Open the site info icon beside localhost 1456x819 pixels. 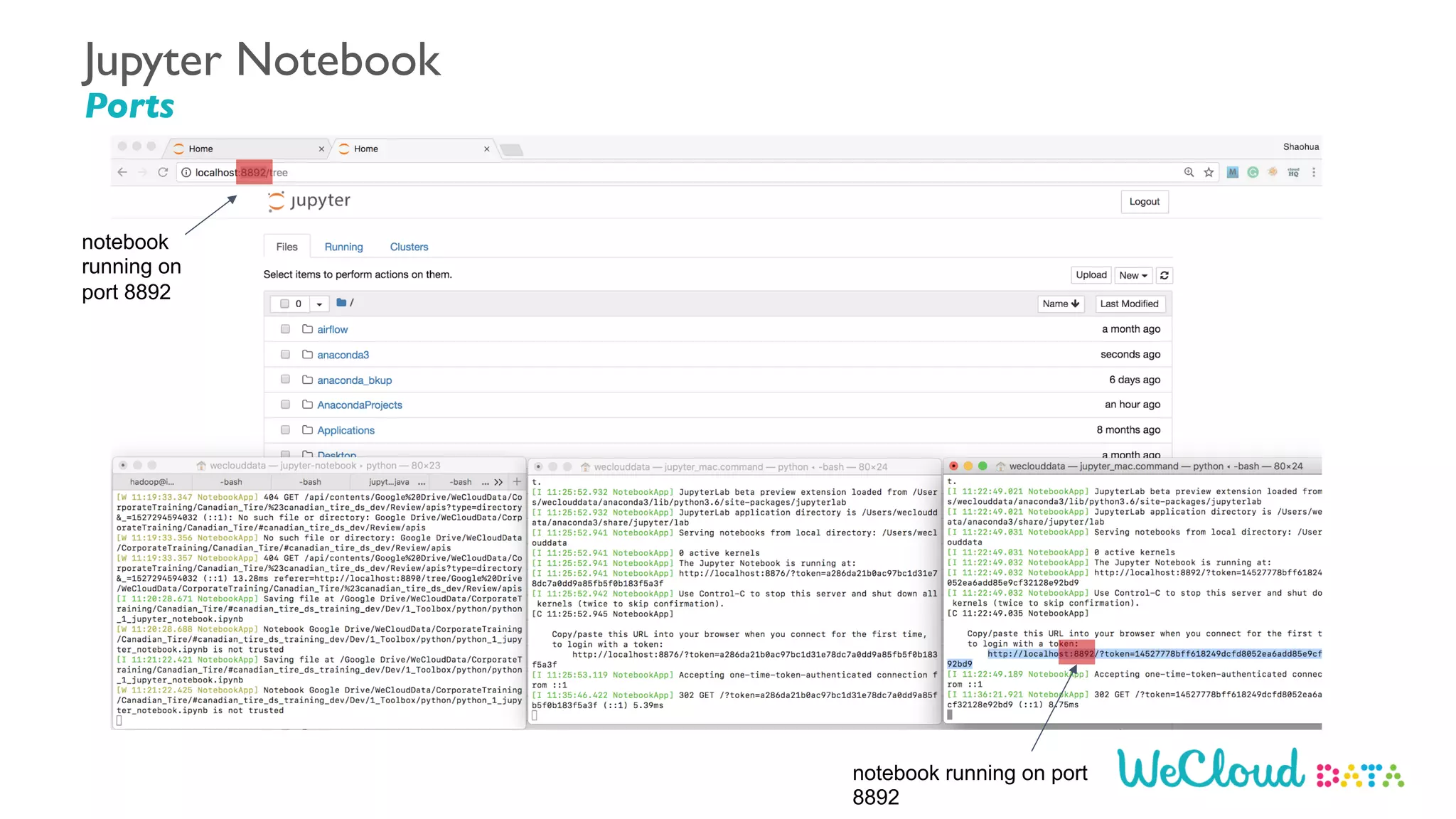(x=186, y=172)
